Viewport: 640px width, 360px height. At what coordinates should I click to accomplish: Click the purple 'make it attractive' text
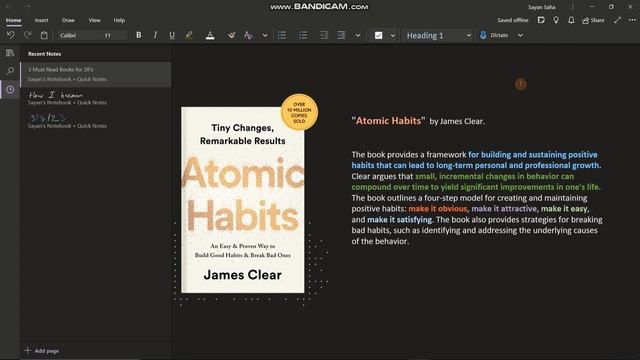pyautogui.click(x=504, y=209)
